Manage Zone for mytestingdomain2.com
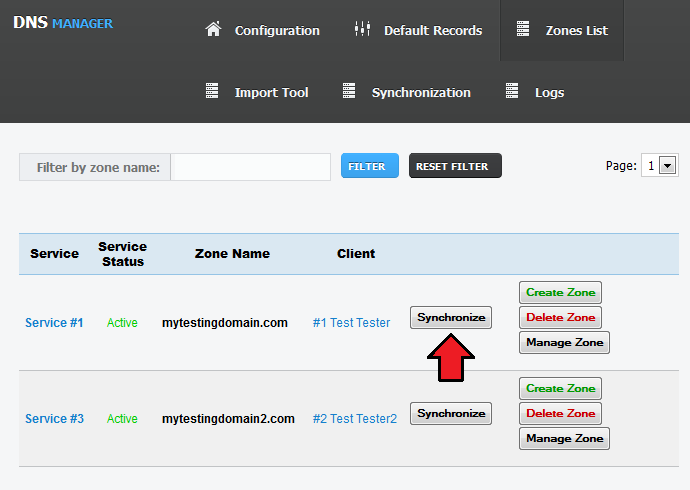This screenshot has height=490, width=690. pyautogui.click(x=564, y=438)
